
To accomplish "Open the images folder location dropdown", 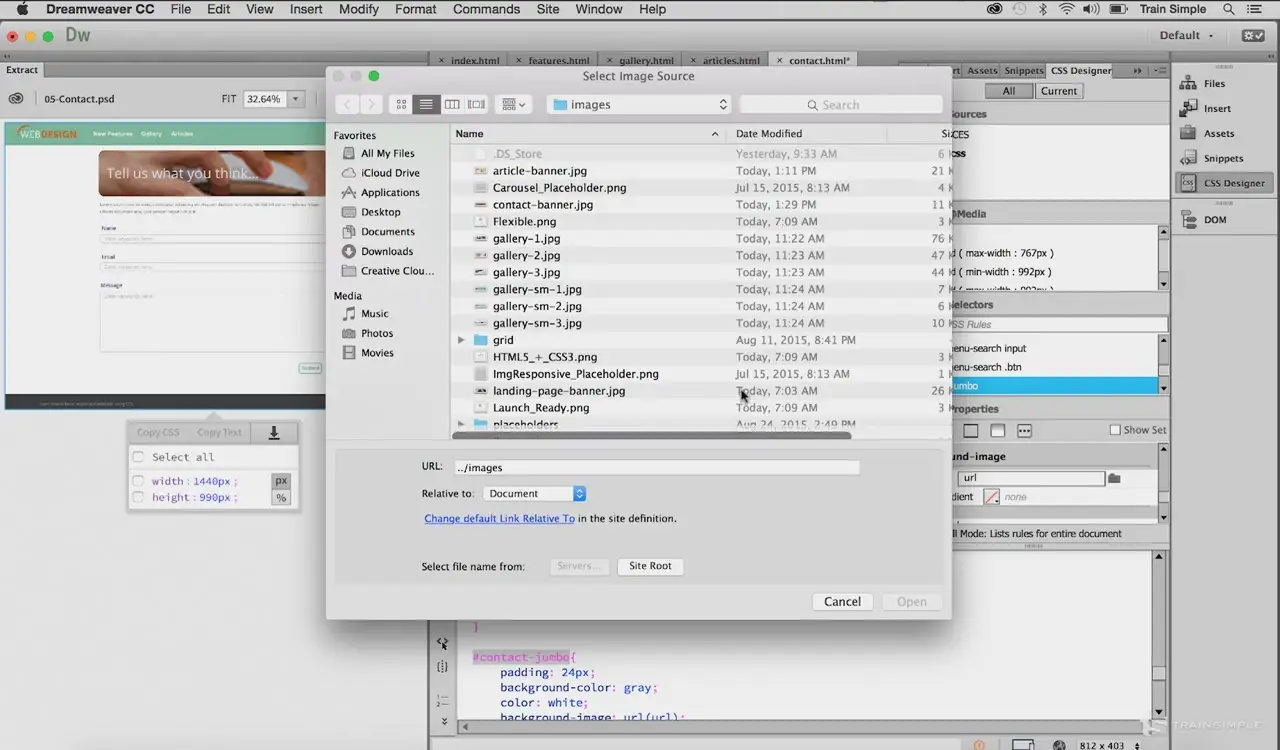I will point(639,104).
